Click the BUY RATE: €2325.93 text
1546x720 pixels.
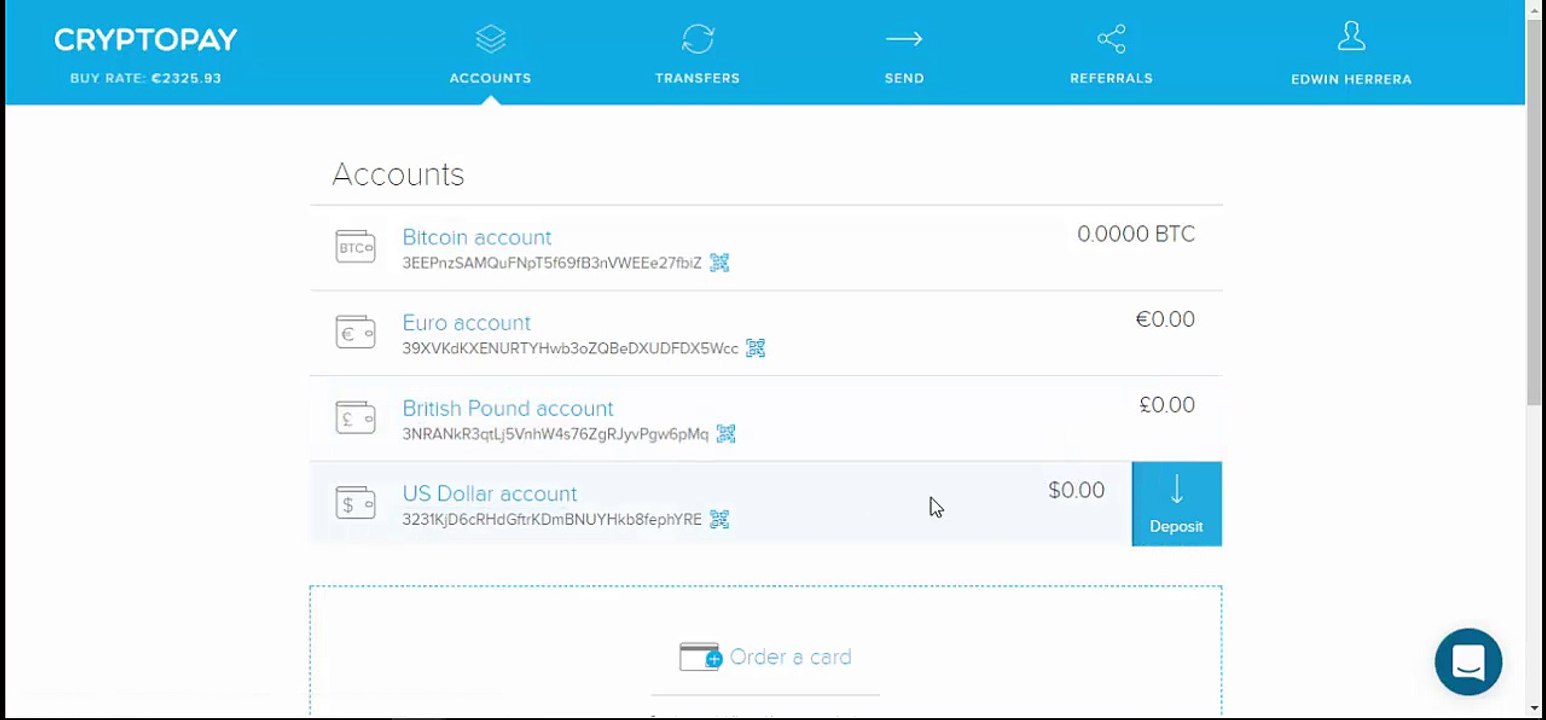(146, 78)
